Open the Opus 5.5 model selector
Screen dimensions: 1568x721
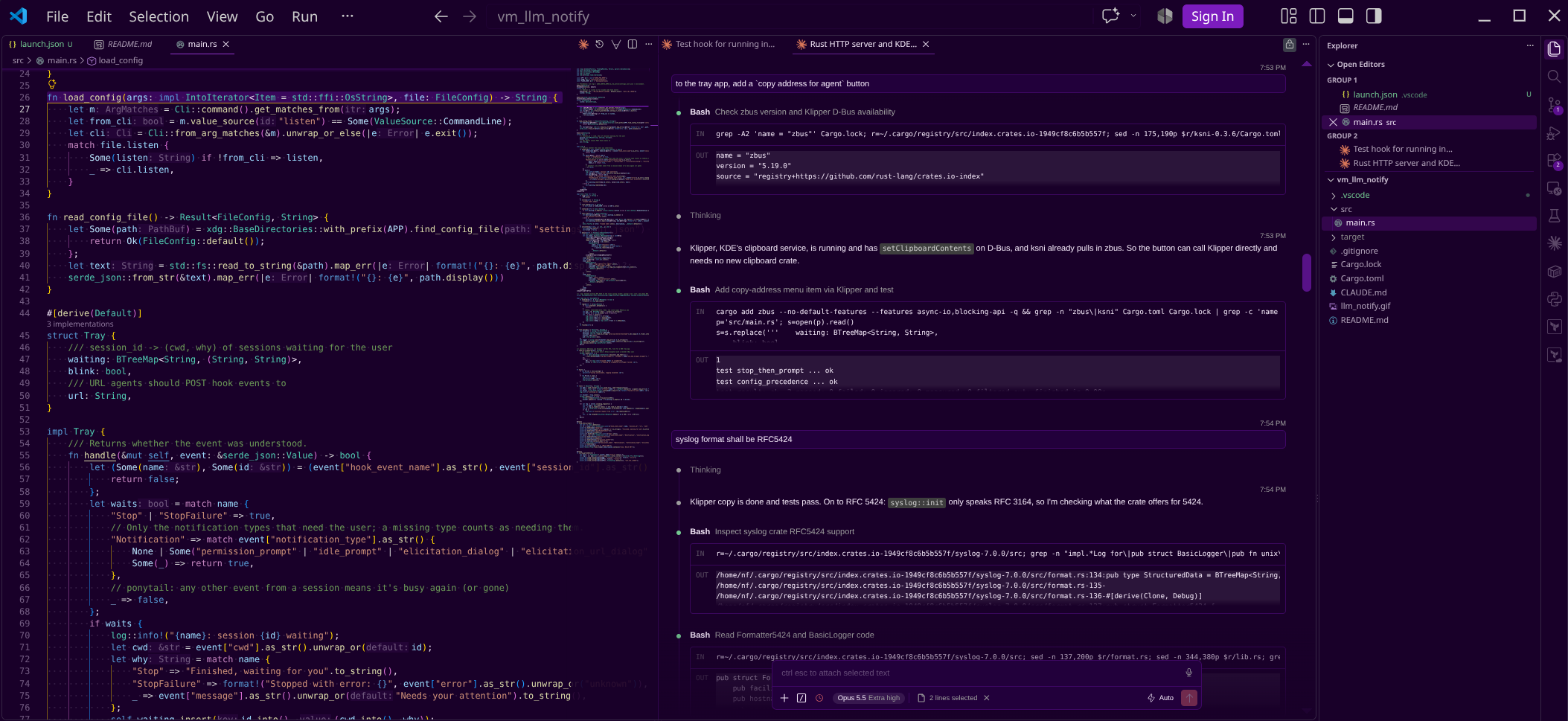click(x=868, y=698)
